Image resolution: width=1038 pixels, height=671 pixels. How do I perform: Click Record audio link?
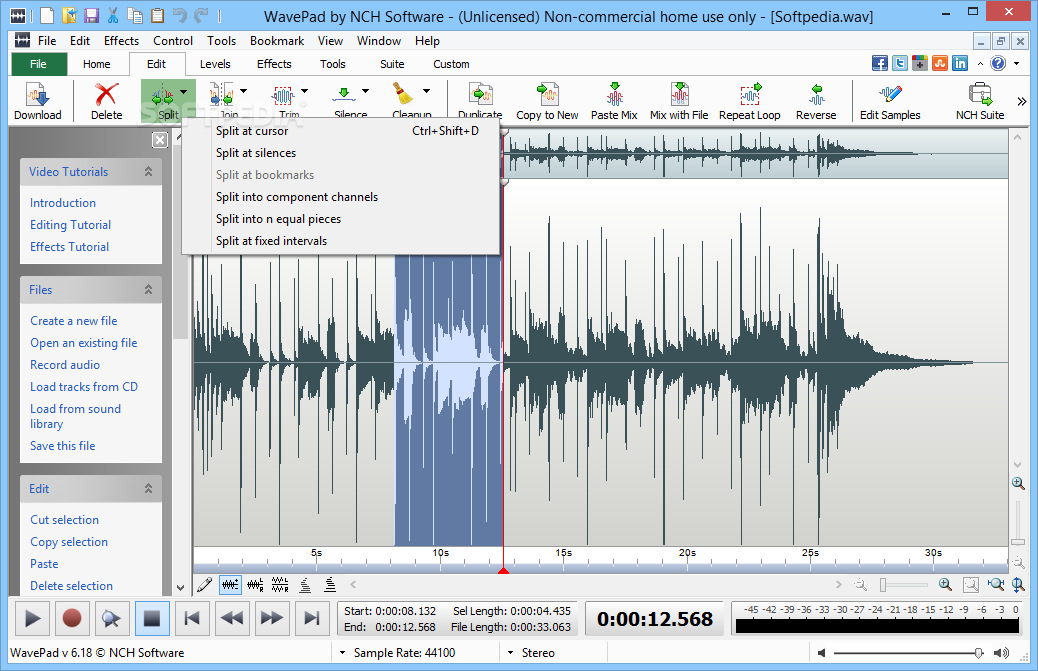(65, 365)
